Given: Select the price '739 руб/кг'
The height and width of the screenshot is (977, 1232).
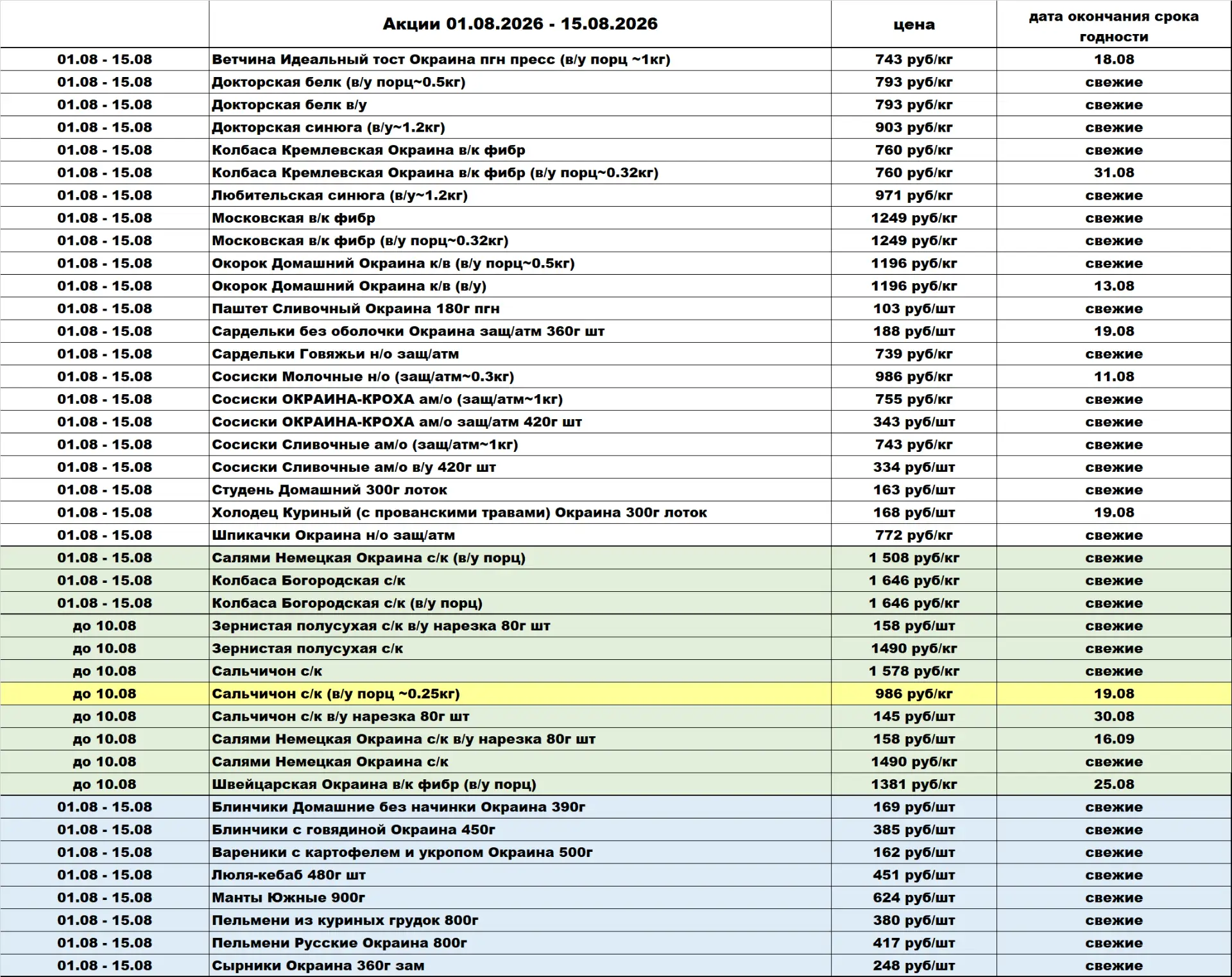Looking at the screenshot, I should pos(914,354).
